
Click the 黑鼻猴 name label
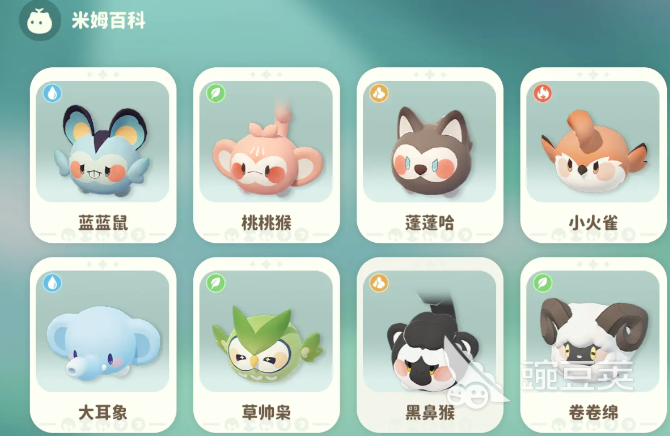coord(430,412)
